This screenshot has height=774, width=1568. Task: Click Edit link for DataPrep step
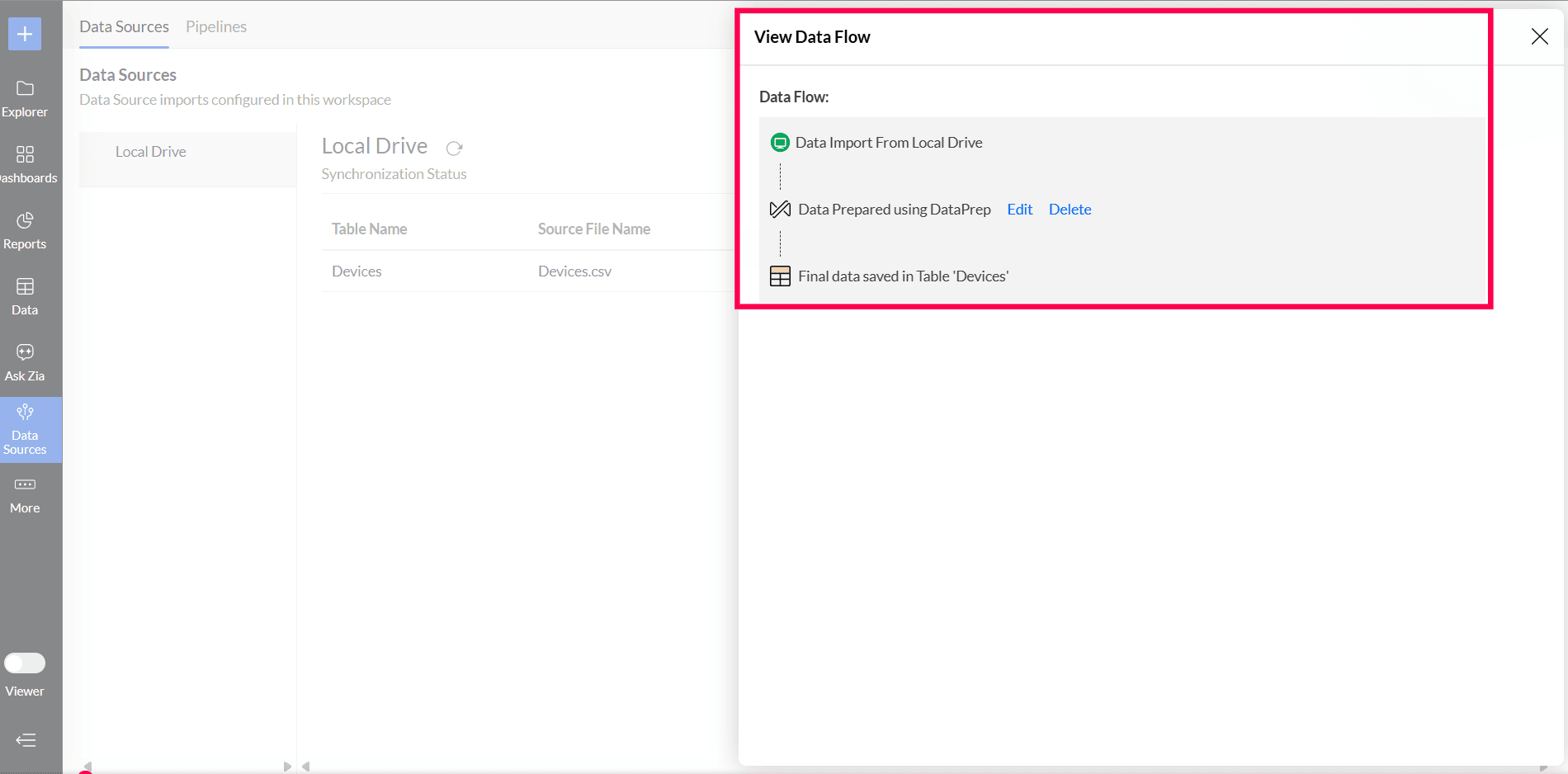point(1019,210)
